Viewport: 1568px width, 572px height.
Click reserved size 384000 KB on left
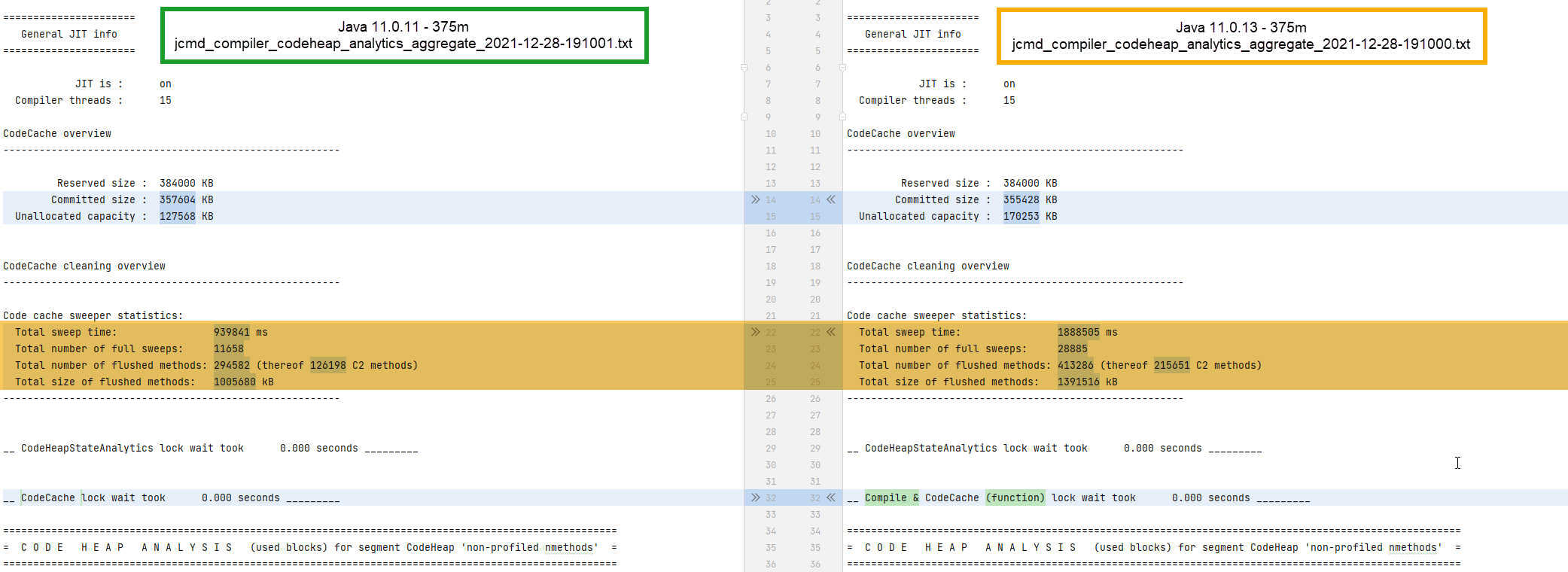(x=187, y=183)
